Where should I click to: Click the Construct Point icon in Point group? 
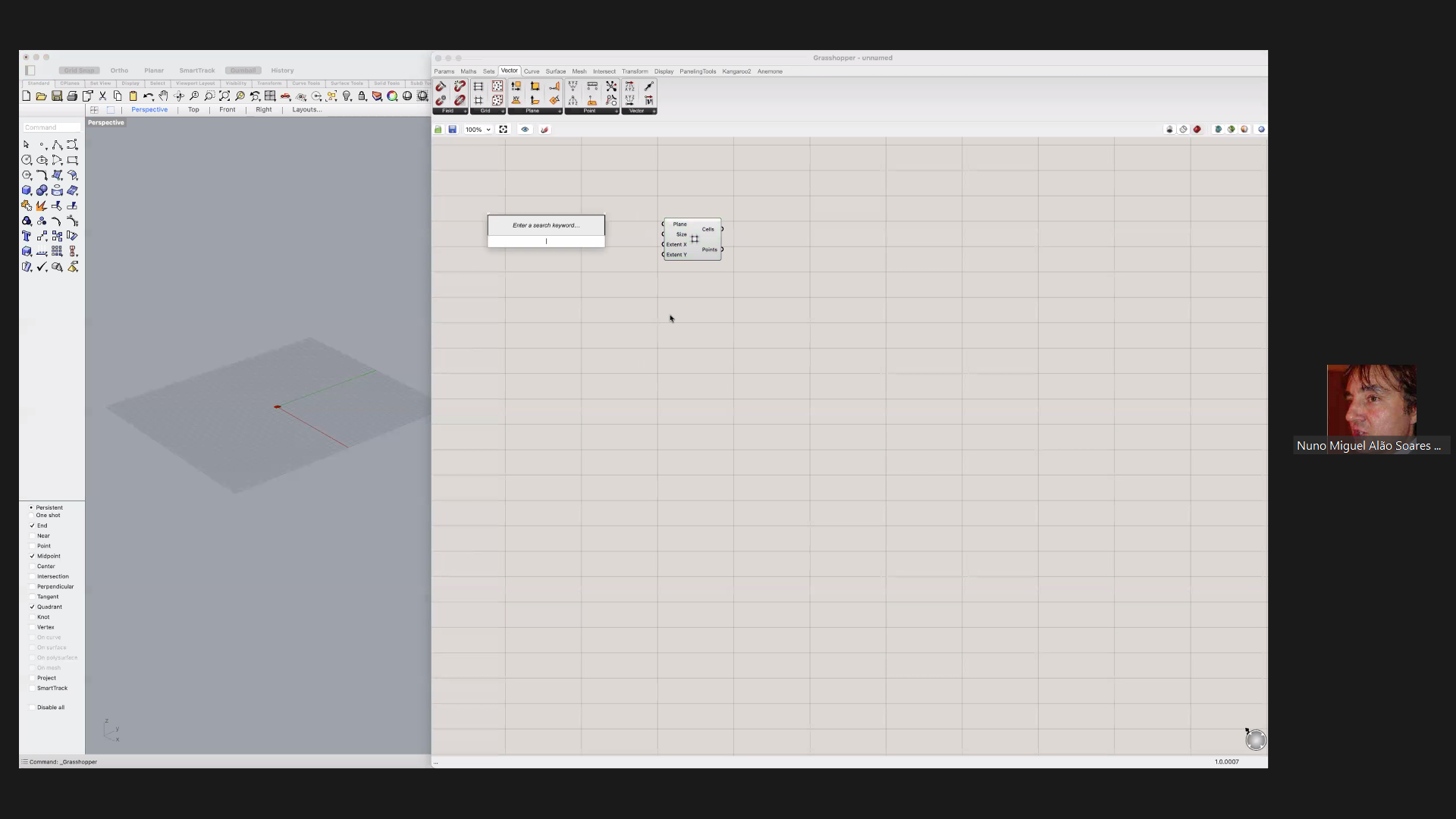[573, 86]
